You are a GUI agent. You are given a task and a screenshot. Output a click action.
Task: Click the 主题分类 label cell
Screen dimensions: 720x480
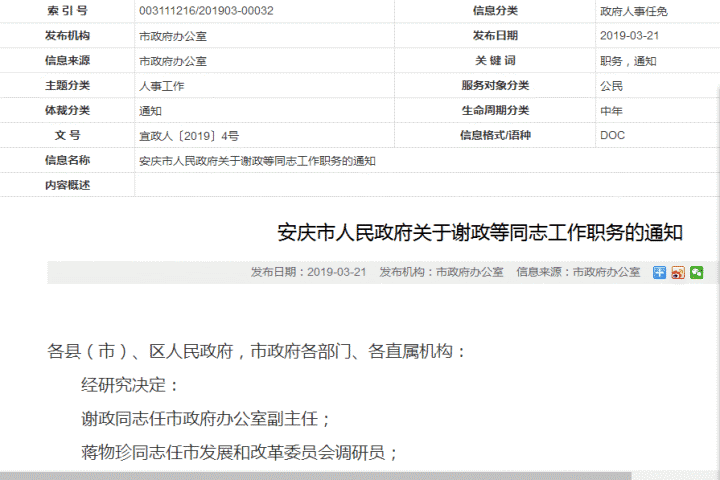point(68,85)
